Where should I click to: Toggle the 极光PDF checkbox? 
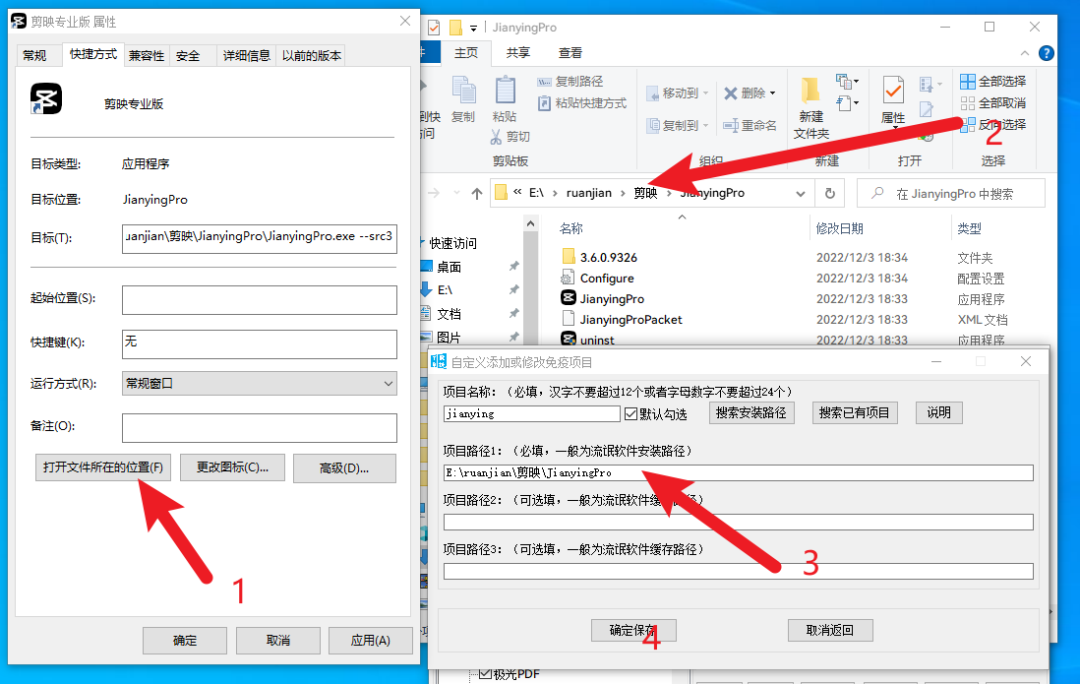pos(485,674)
